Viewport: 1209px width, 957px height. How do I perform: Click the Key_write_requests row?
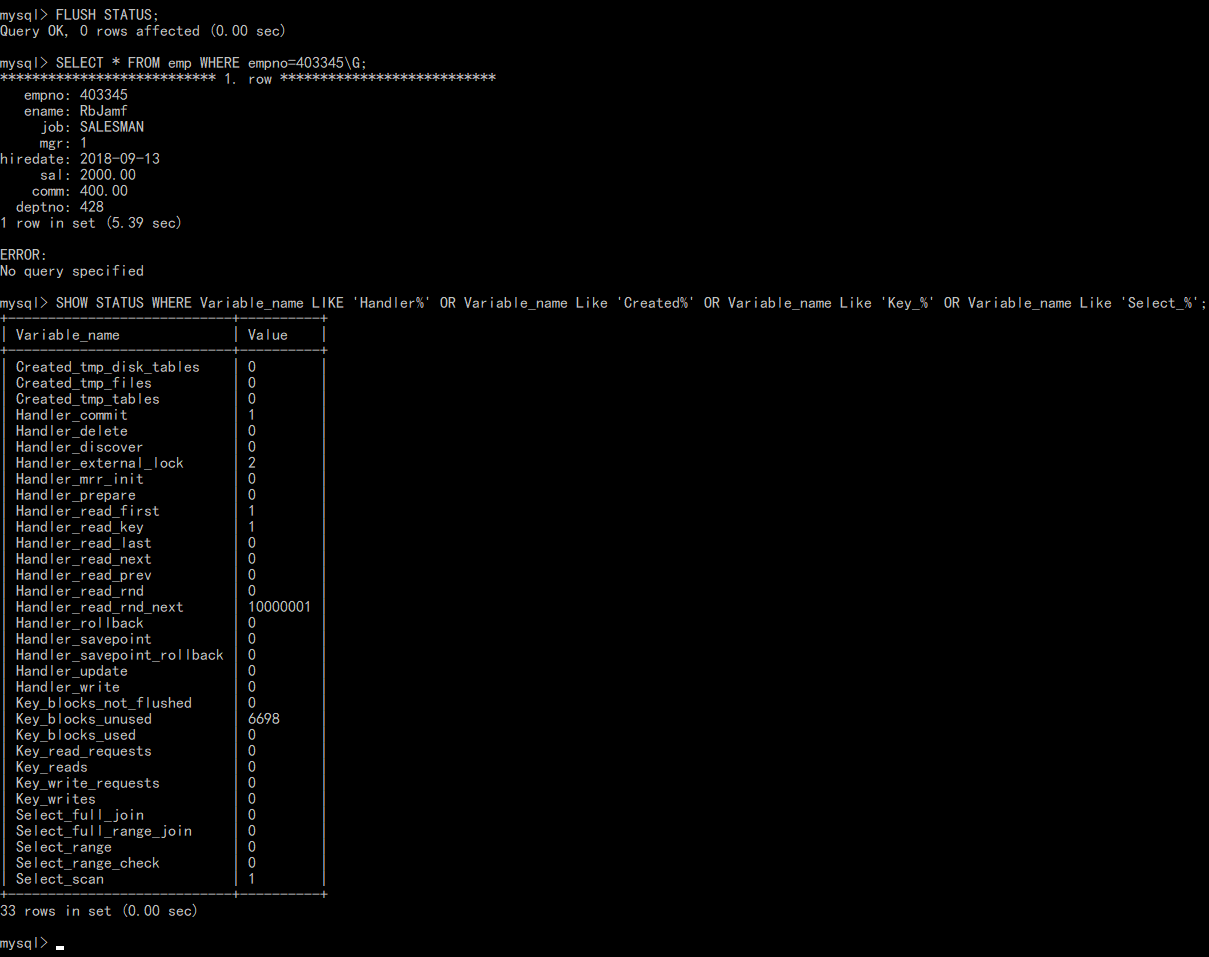[163, 783]
